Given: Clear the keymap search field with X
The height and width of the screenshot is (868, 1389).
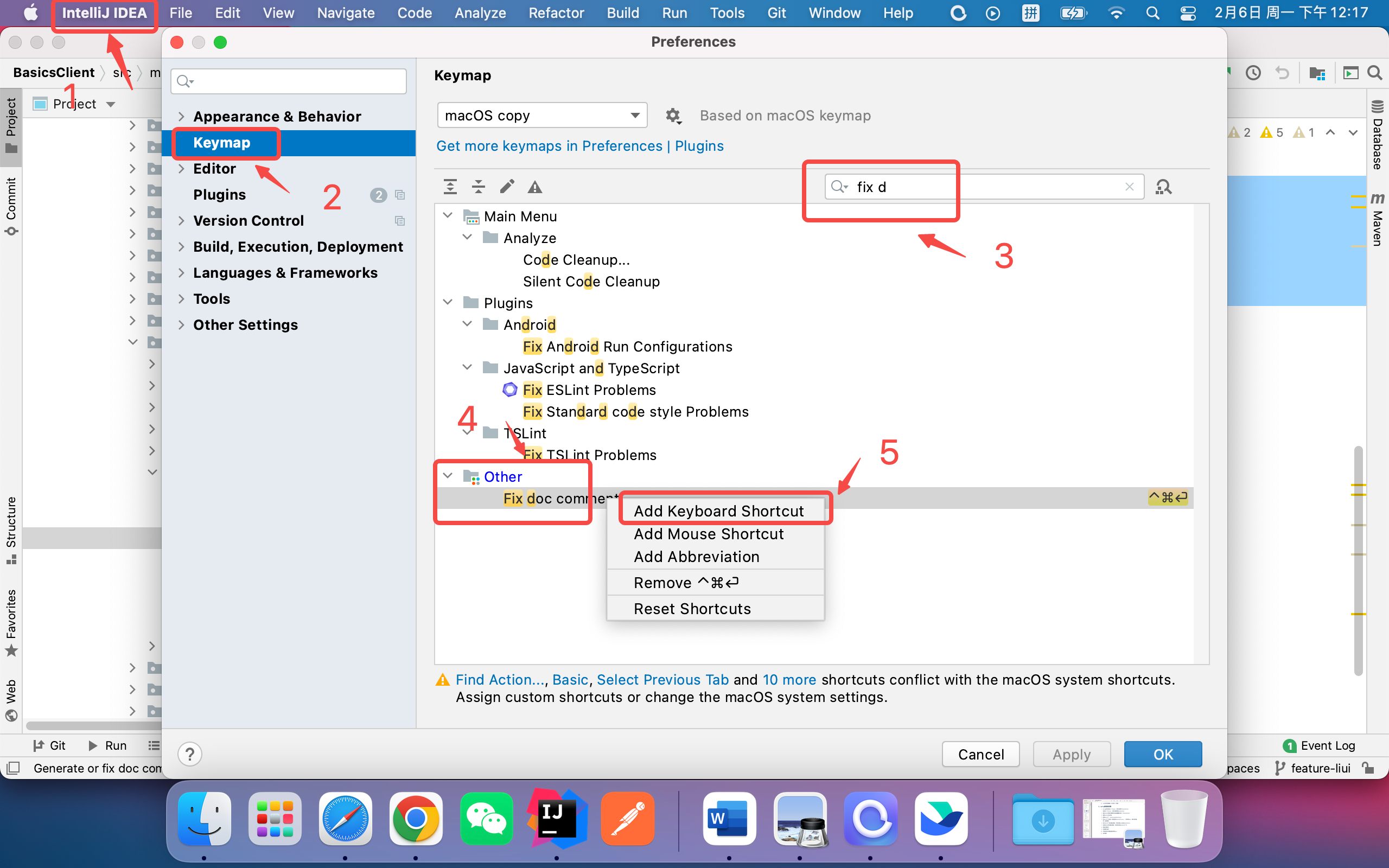Looking at the screenshot, I should 1129,187.
